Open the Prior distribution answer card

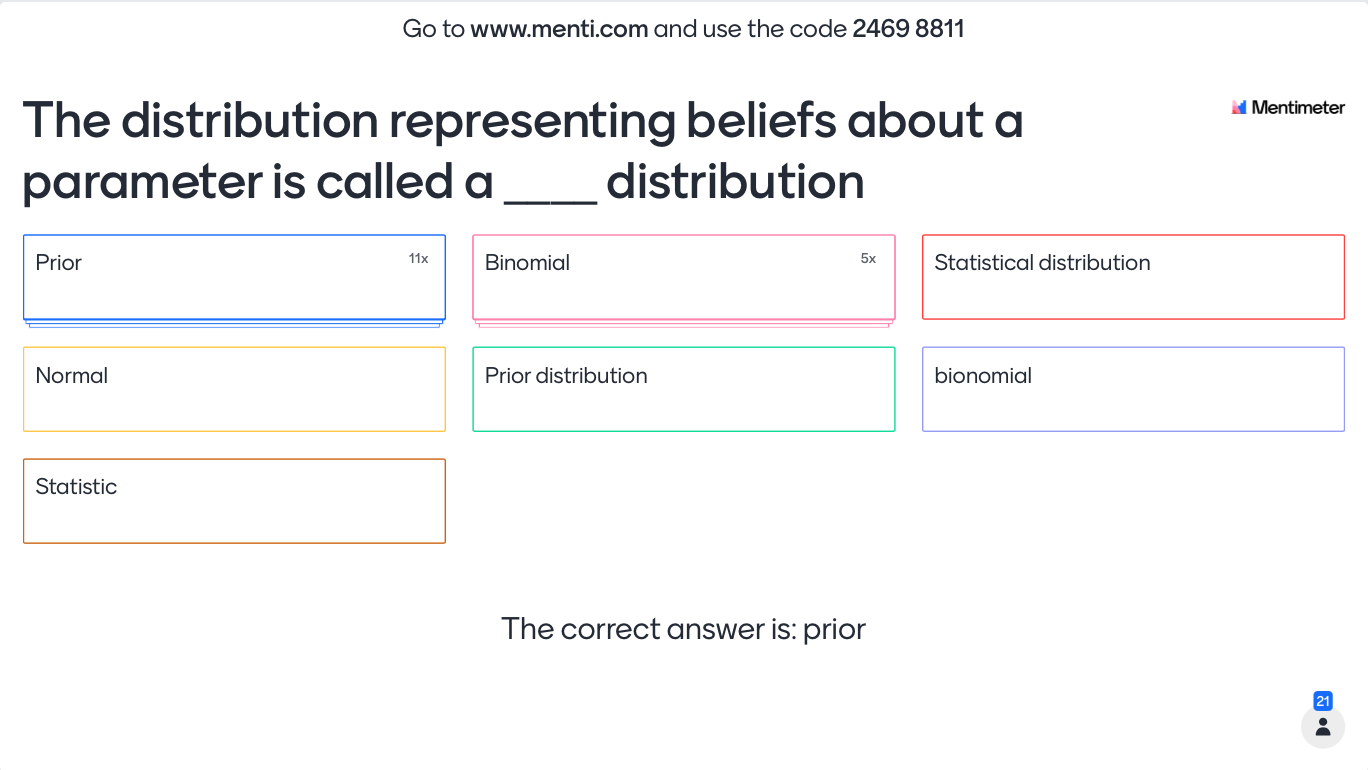click(x=684, y=389)
